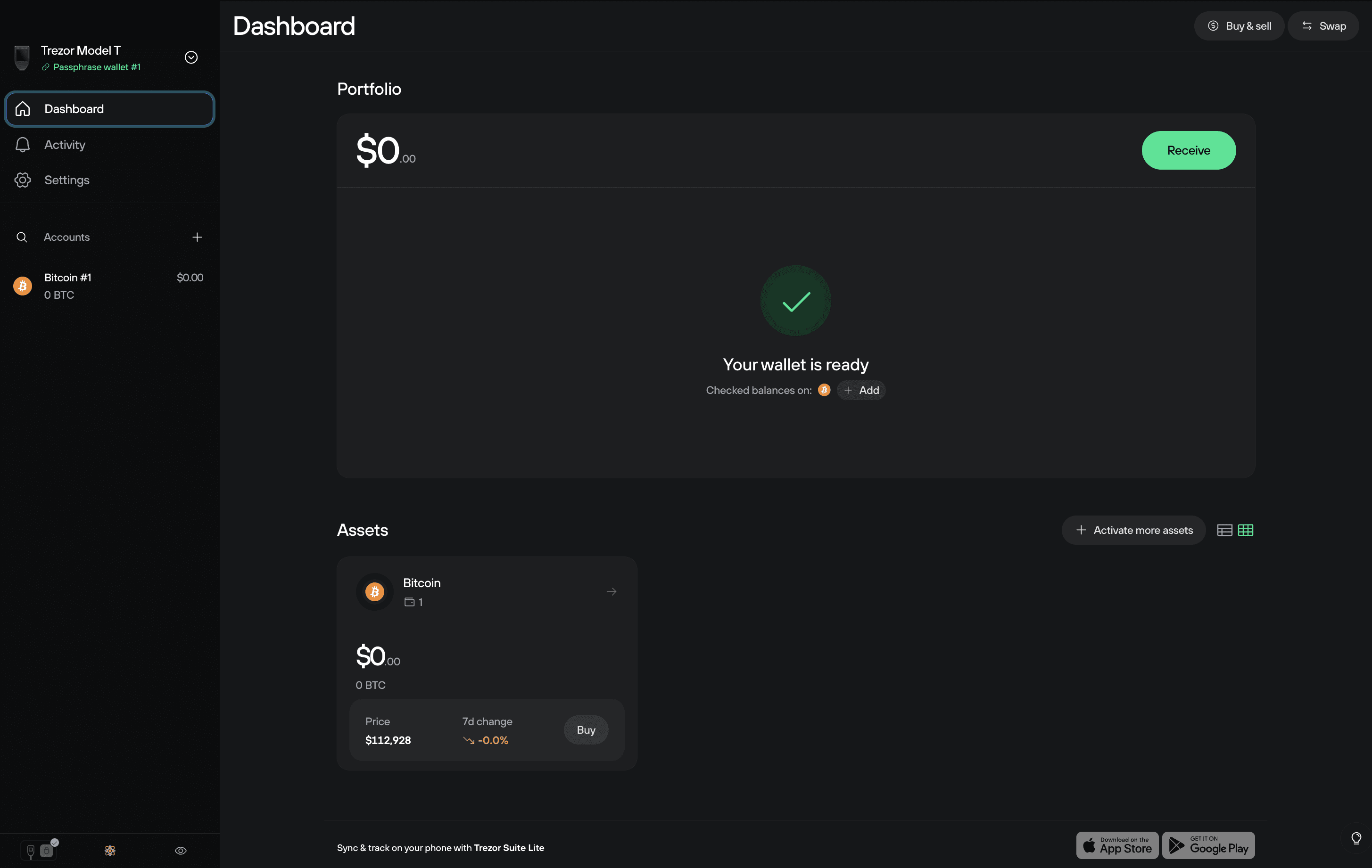Click the Swap button
The width and height of the screenshot is (1372, 868).
pyautogui.click(x=1323, y=26)
